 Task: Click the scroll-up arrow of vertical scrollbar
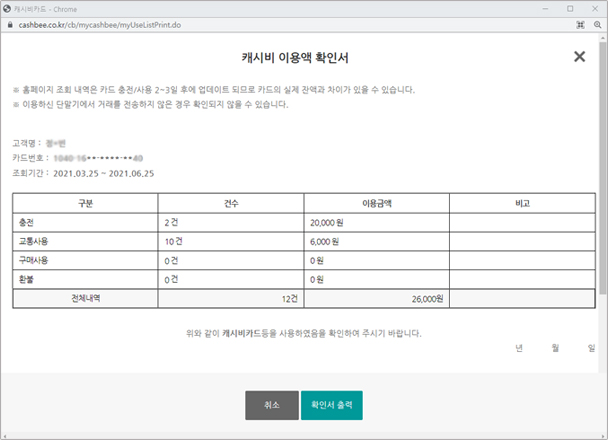602,38
